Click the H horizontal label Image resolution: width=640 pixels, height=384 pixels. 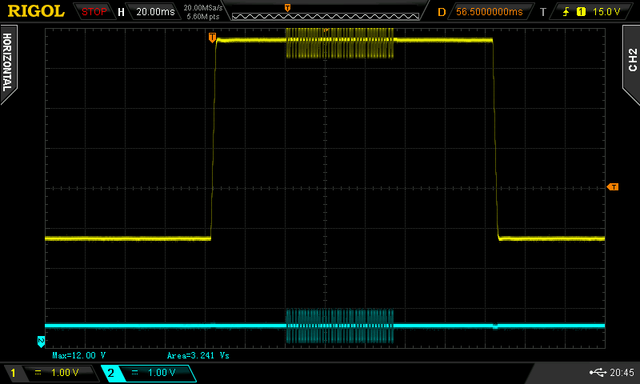point(121,12)
